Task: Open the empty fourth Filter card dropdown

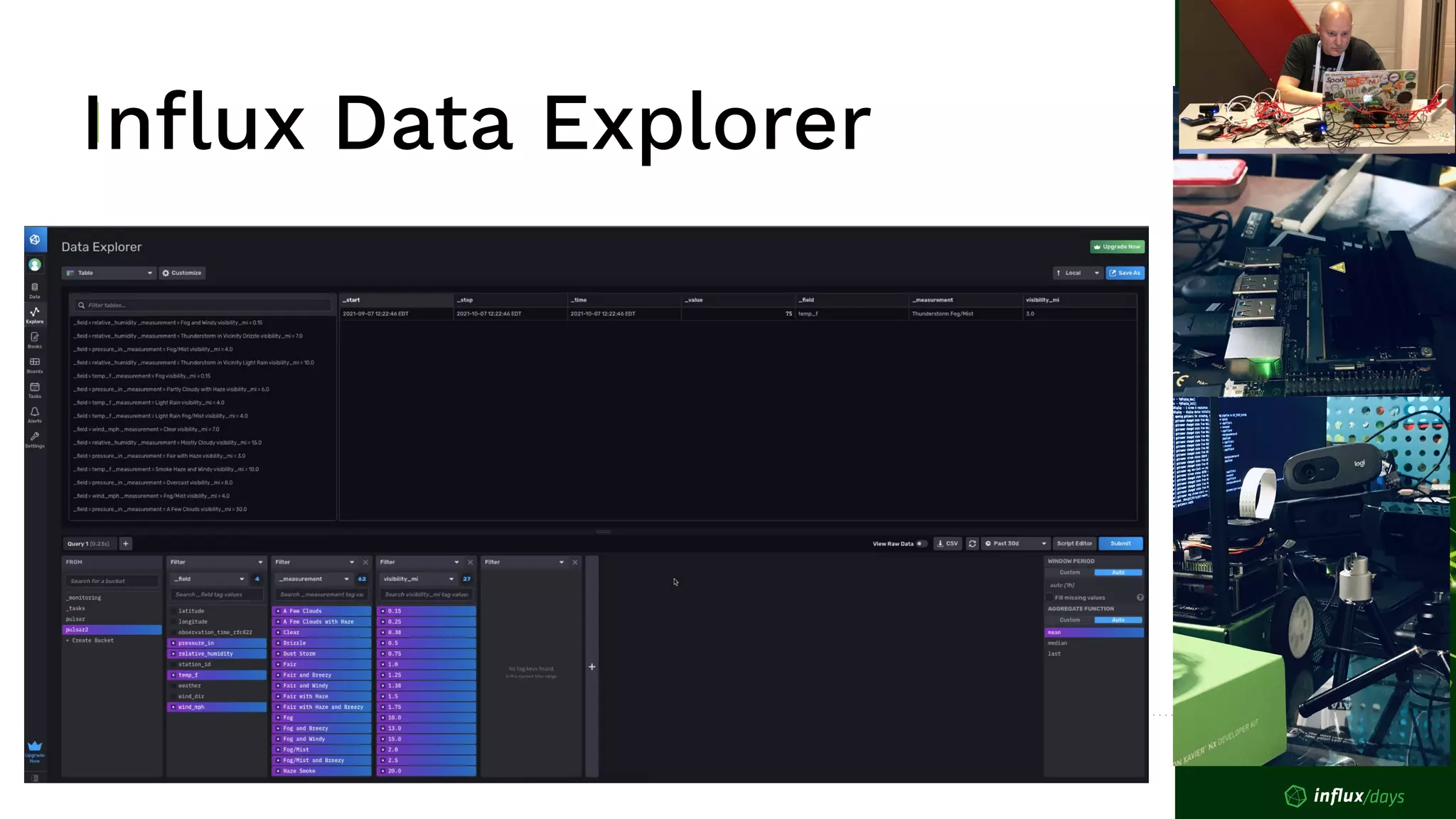Action: pos(525,562)
